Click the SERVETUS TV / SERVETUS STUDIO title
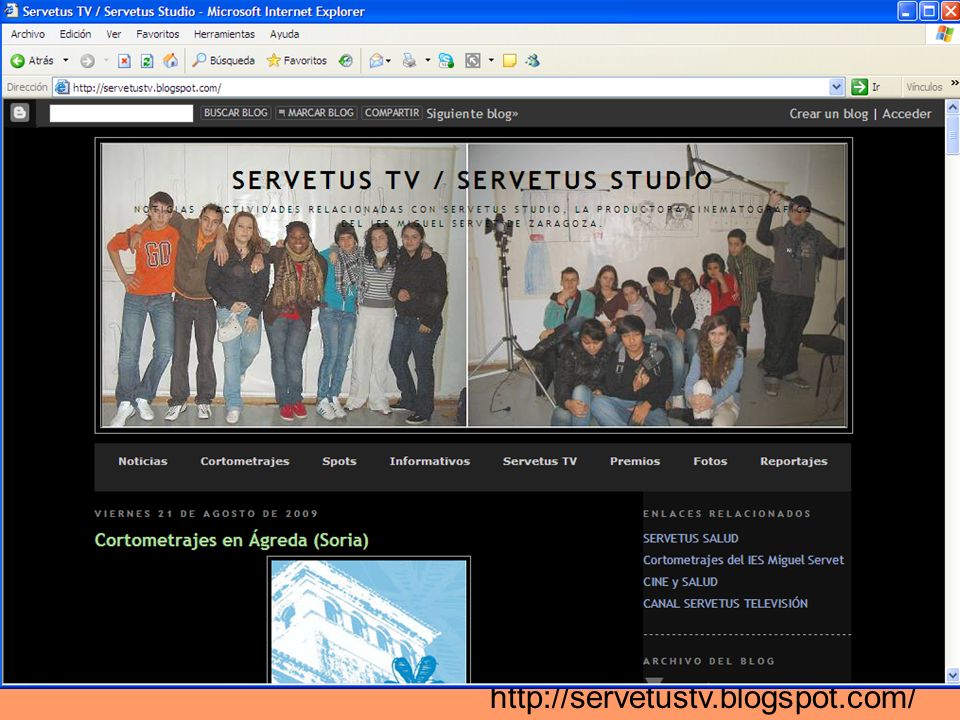The width and height of the screenshot is (960, 720). click(x=472, y=180)
